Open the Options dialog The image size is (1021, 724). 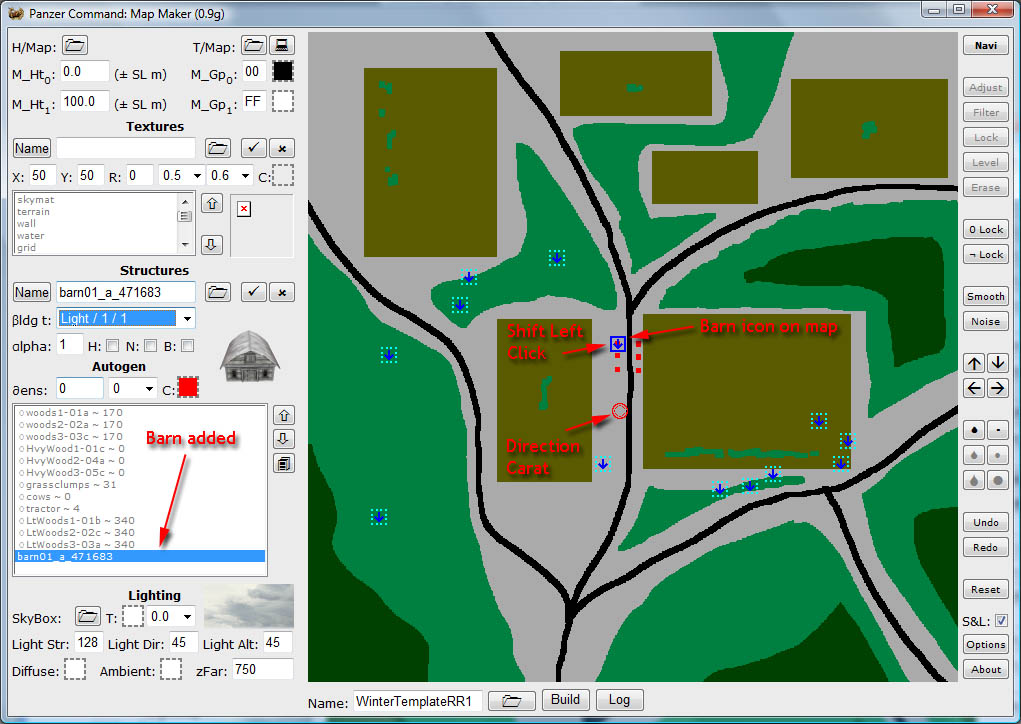[986, 644]
